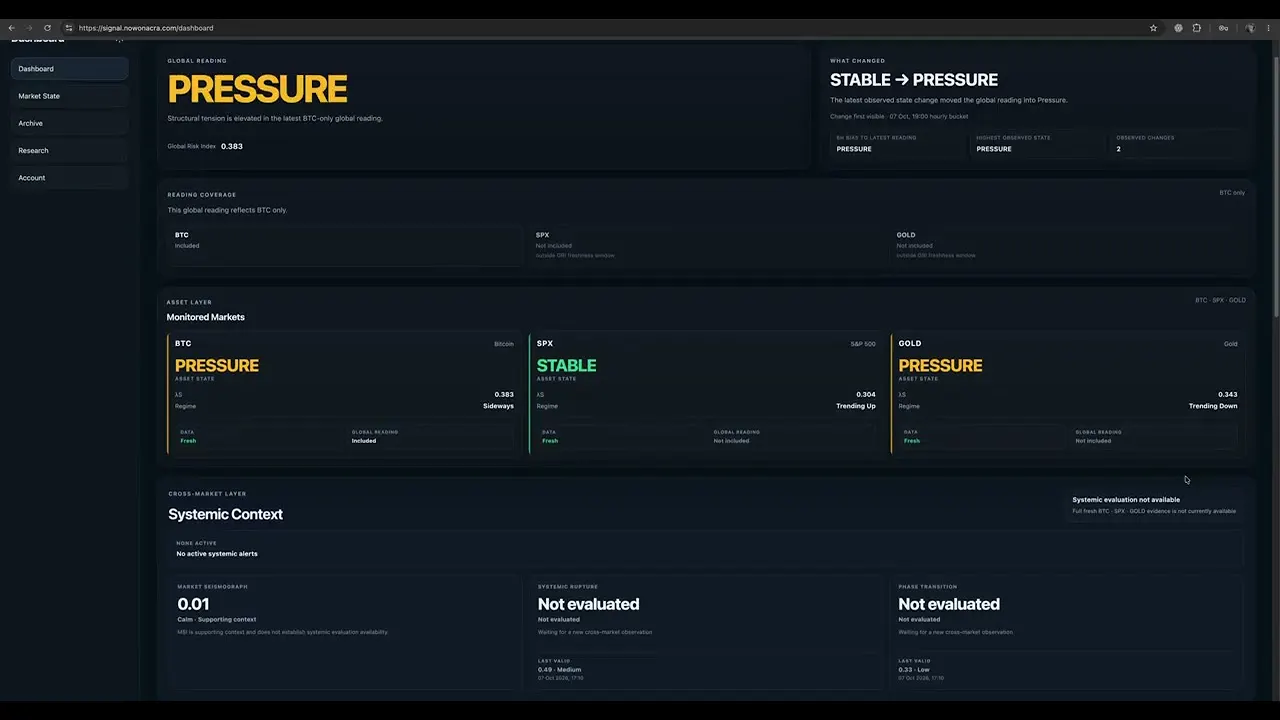
Task: Click the GOLD card value 0.343
Action: 1228,395
